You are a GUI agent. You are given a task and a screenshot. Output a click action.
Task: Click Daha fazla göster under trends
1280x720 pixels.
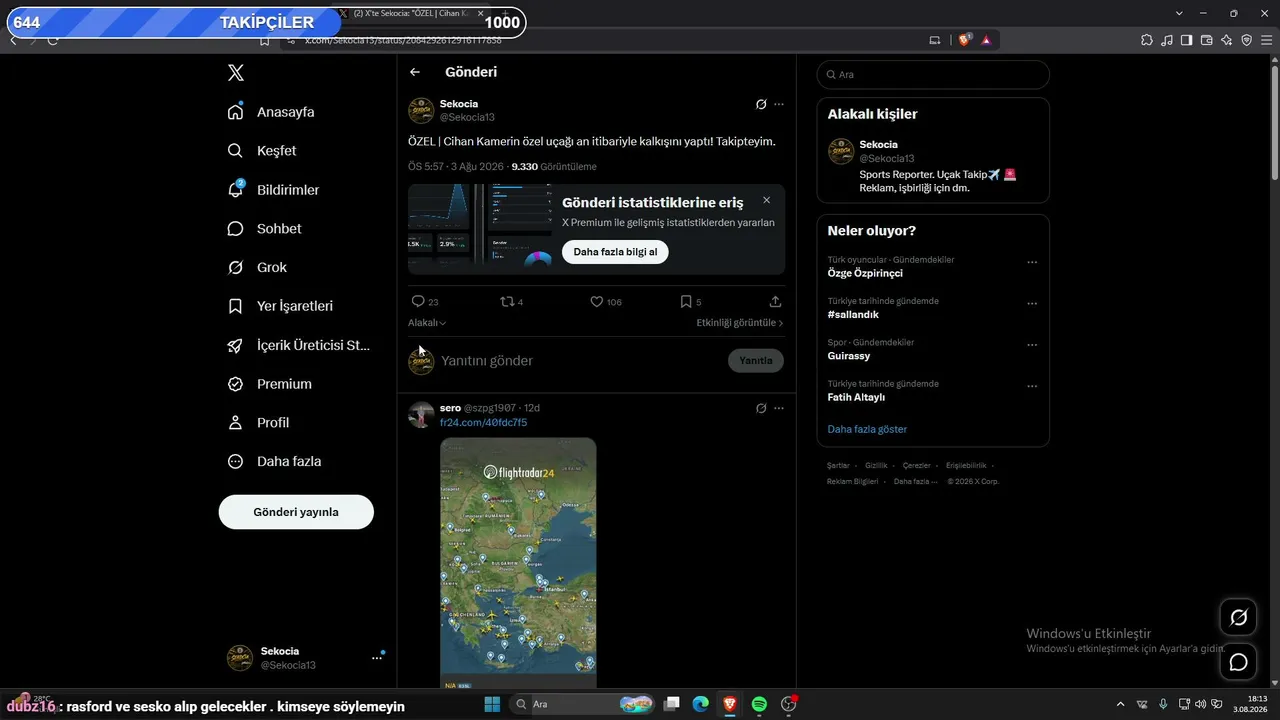click(x=867, y=429)
